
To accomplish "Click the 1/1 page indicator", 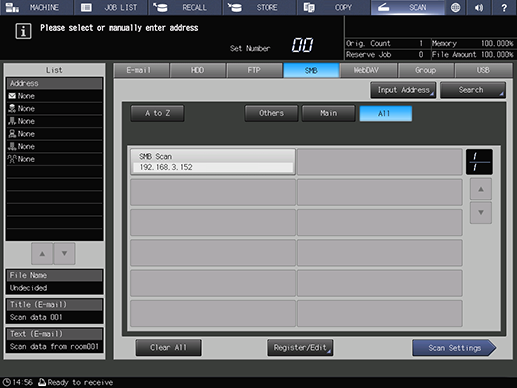I will (479, 162).
